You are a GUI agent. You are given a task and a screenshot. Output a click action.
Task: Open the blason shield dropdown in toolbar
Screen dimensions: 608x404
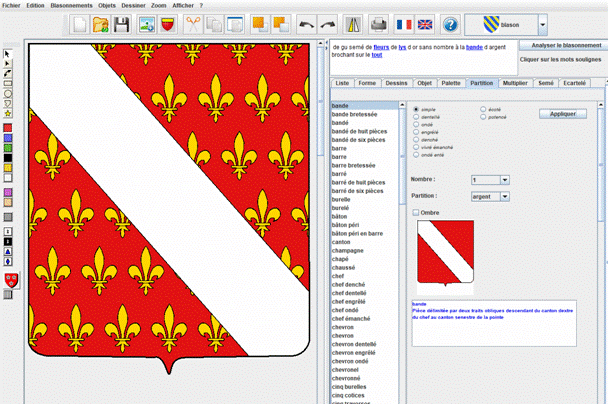(x=542, y=23)
